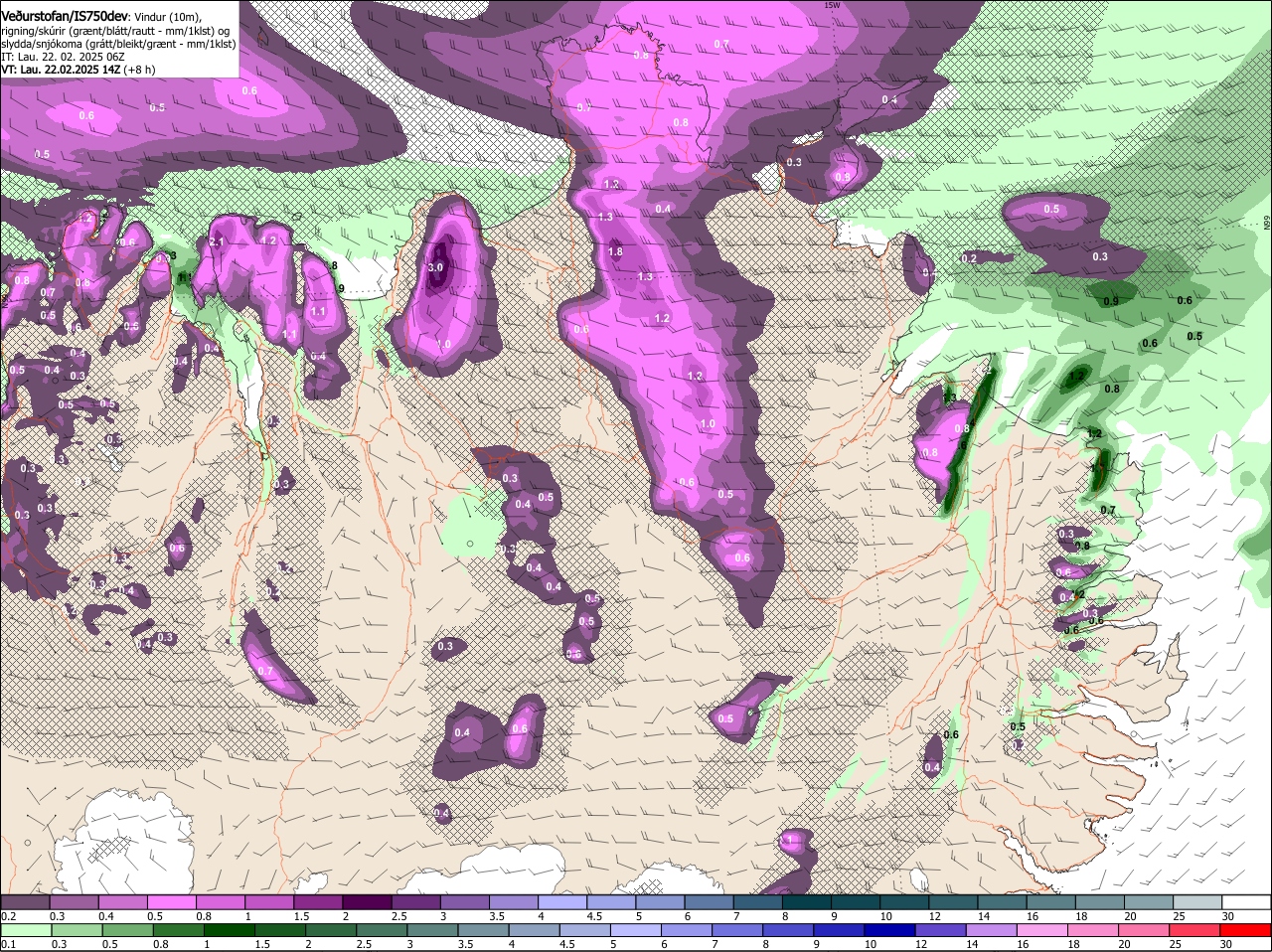The image size is (1272, 952).
Task: Click the dusky purple 0.2 swatch in top legend row
Action: coord(25,901)
